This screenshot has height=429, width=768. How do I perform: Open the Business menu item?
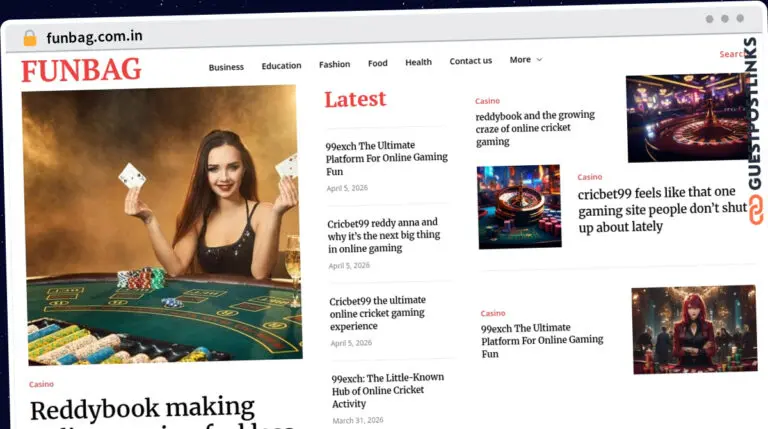coord(226,67)
